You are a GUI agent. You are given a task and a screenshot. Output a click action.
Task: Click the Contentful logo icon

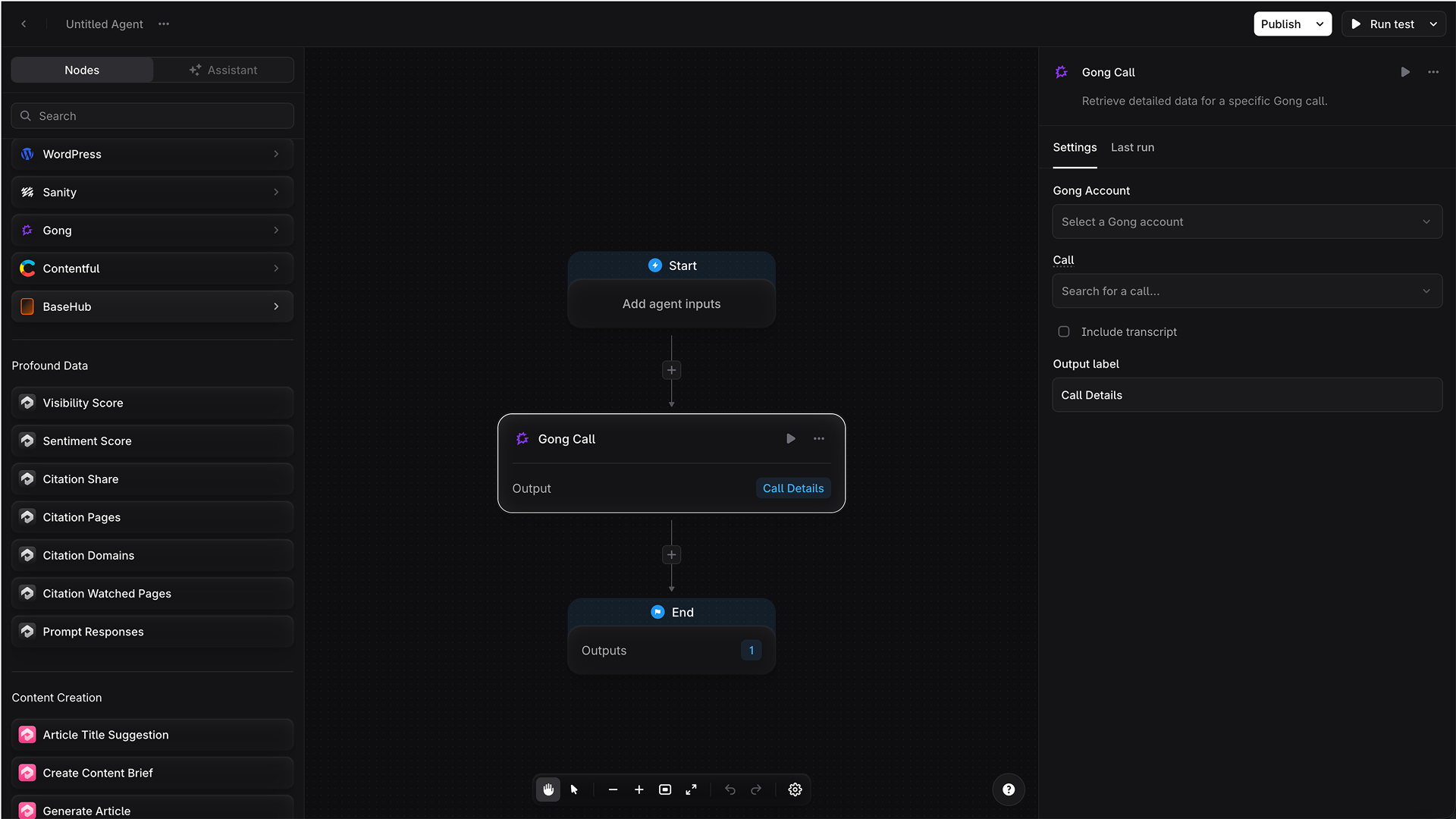click(27, 268)
